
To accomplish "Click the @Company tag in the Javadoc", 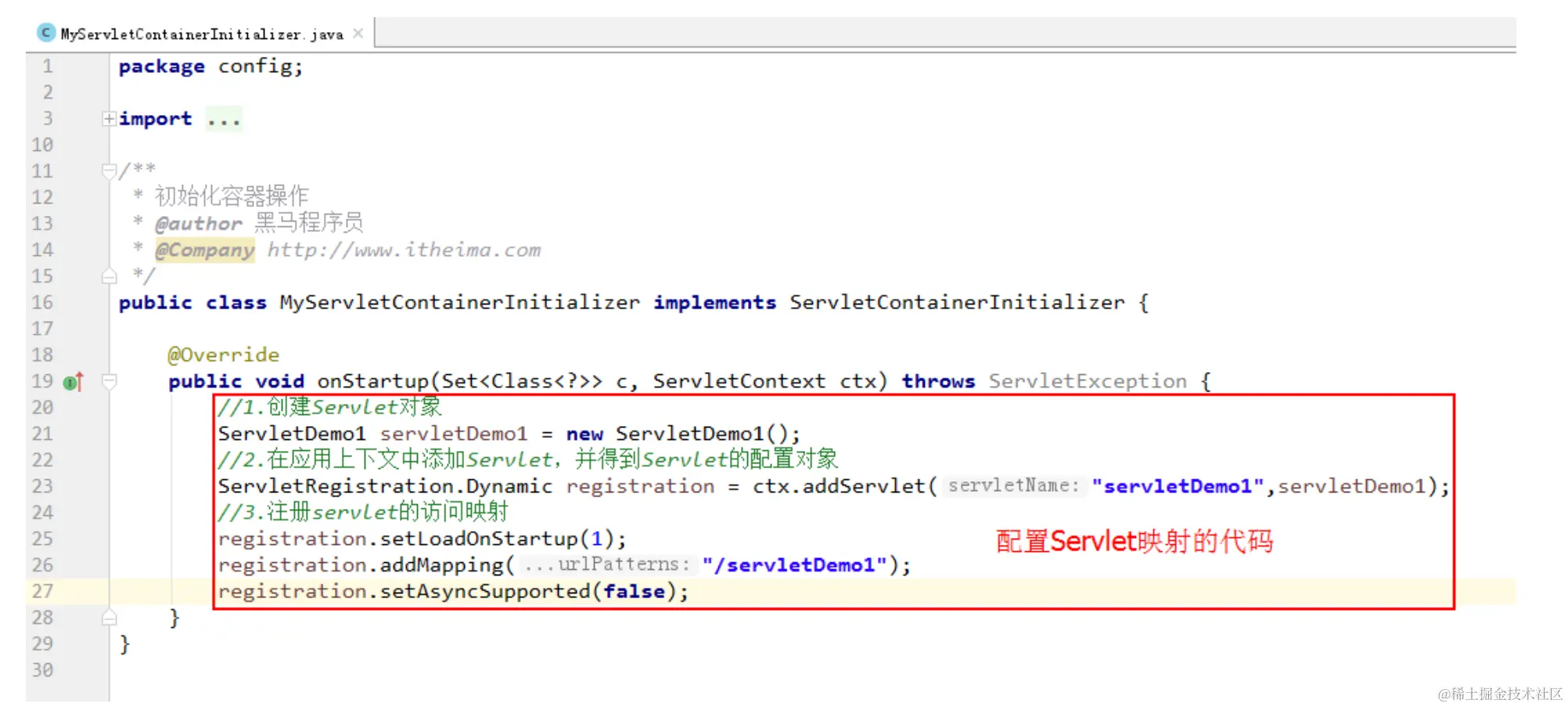I will point(204,251).
